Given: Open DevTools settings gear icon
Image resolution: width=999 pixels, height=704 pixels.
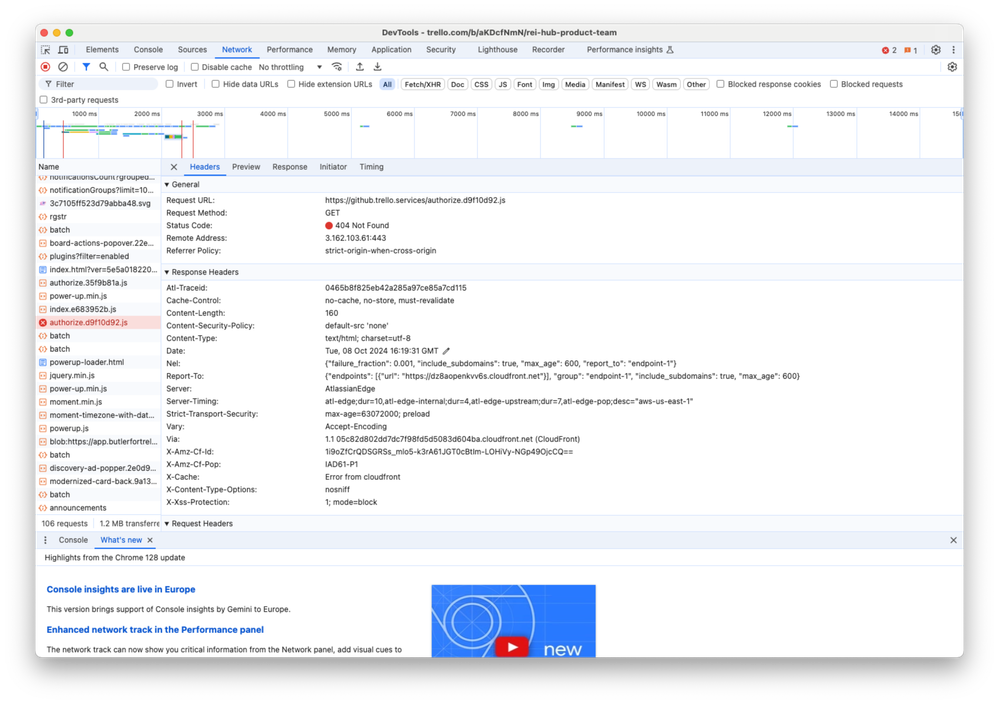Looking at the screenshot, I should tap(935, 50).
